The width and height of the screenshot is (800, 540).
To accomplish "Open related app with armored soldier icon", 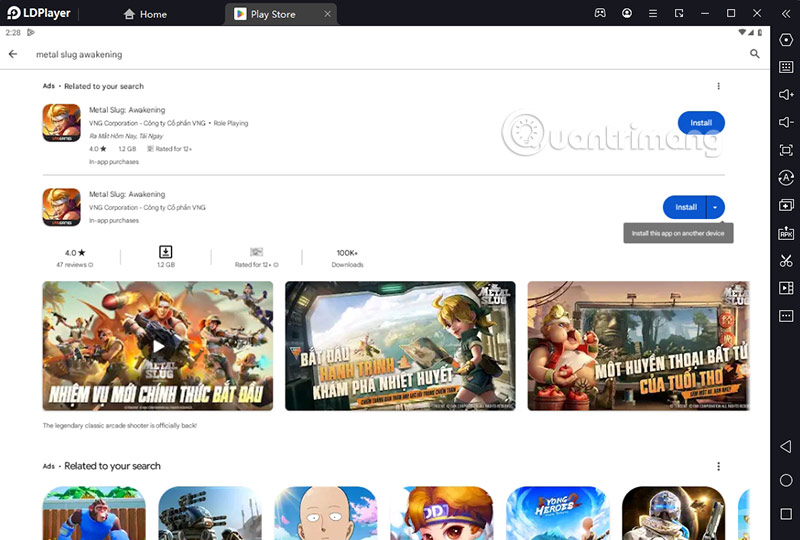I will 673,513.
